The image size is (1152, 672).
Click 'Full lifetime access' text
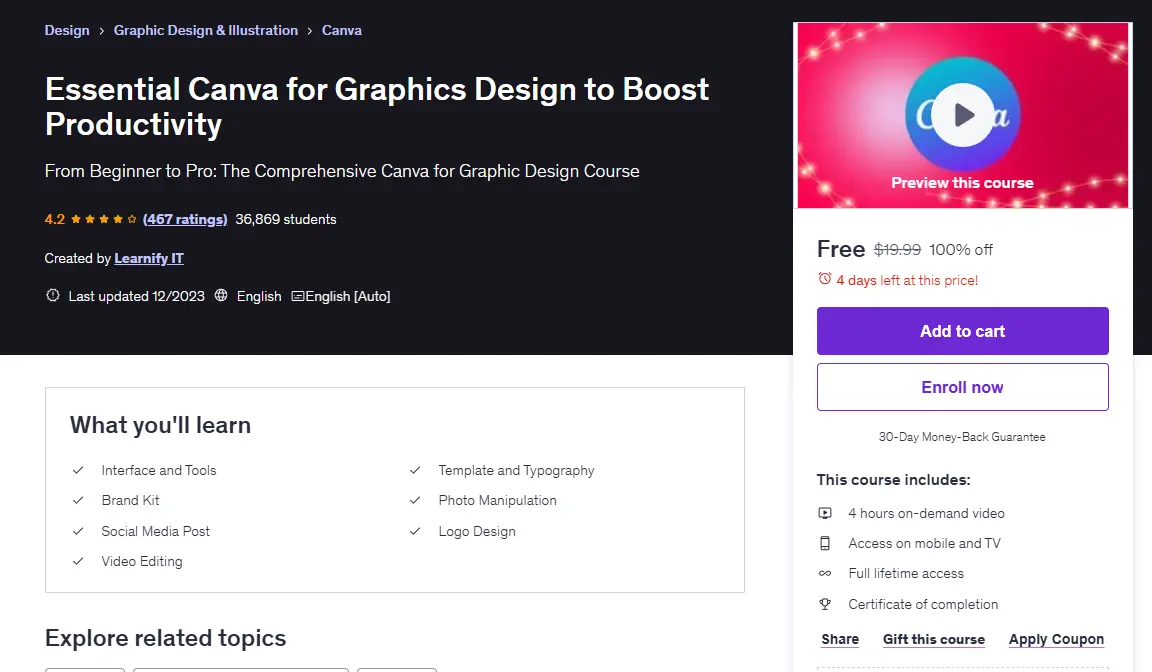(906, 574)
